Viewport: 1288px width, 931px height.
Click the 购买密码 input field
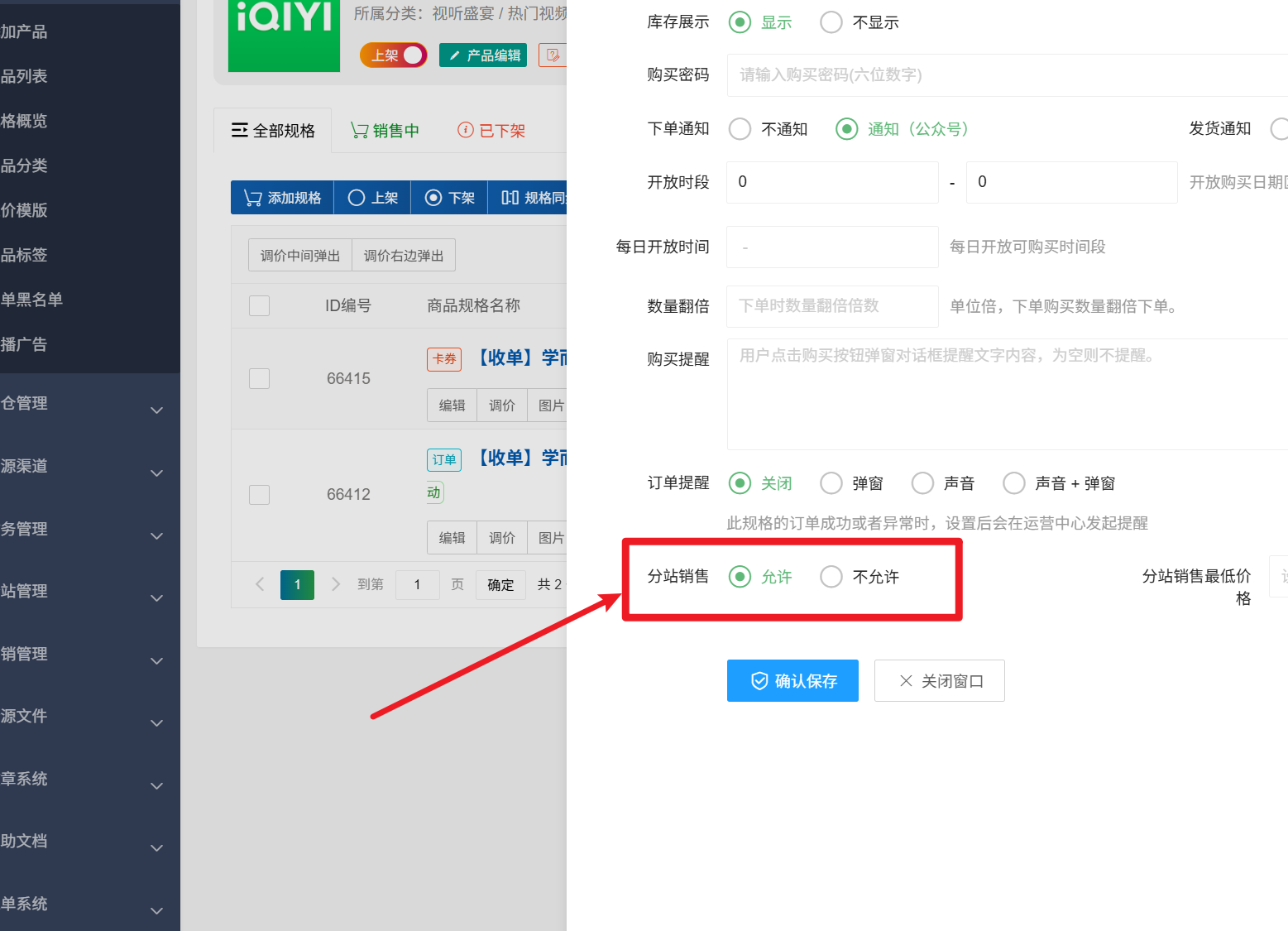(1007, 75)
